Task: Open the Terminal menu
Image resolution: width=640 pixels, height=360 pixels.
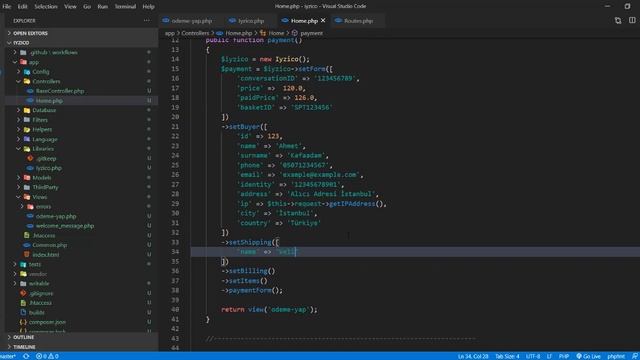Action: 125,7
